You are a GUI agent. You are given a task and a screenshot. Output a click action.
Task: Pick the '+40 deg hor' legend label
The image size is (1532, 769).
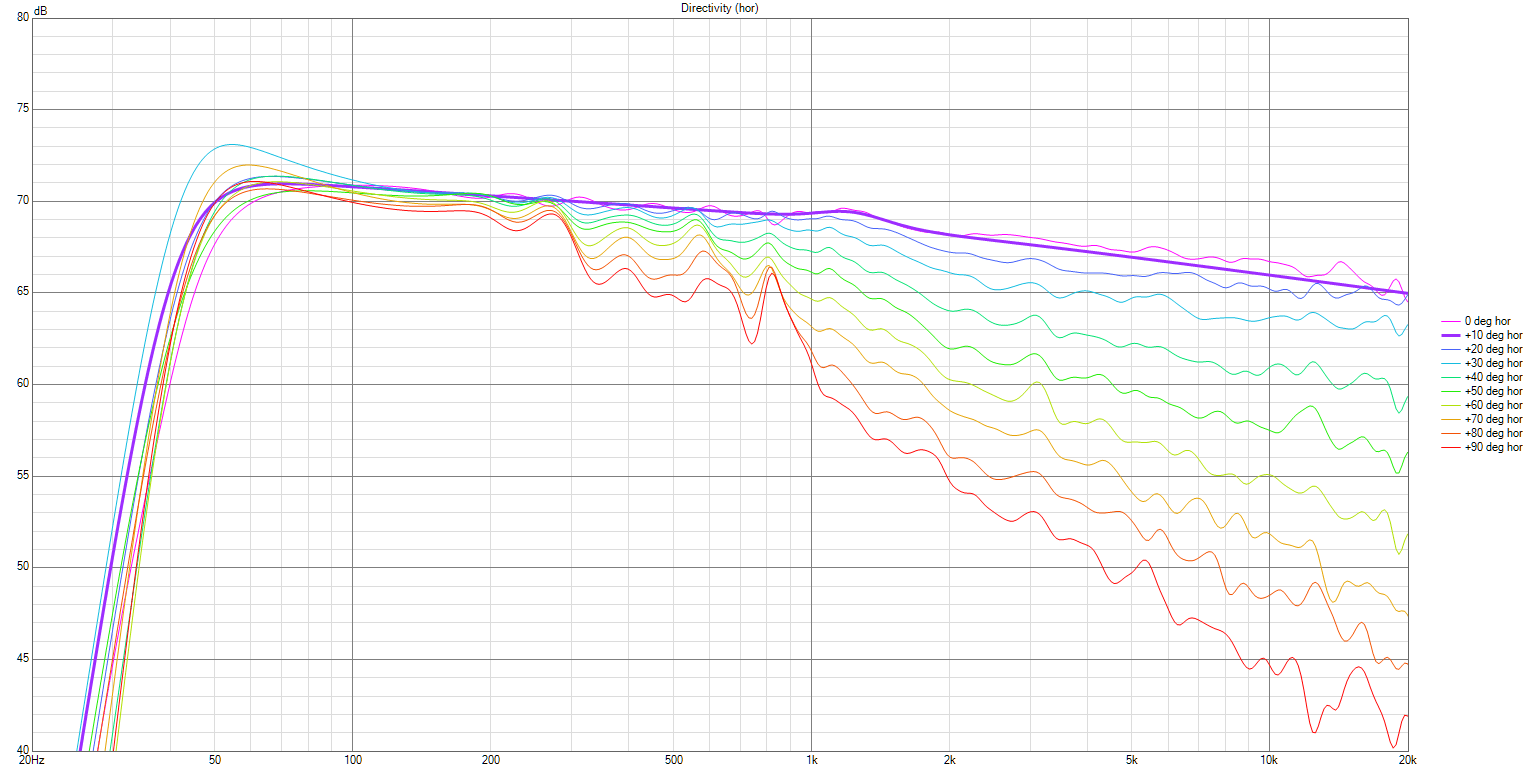click(1493, 377)
